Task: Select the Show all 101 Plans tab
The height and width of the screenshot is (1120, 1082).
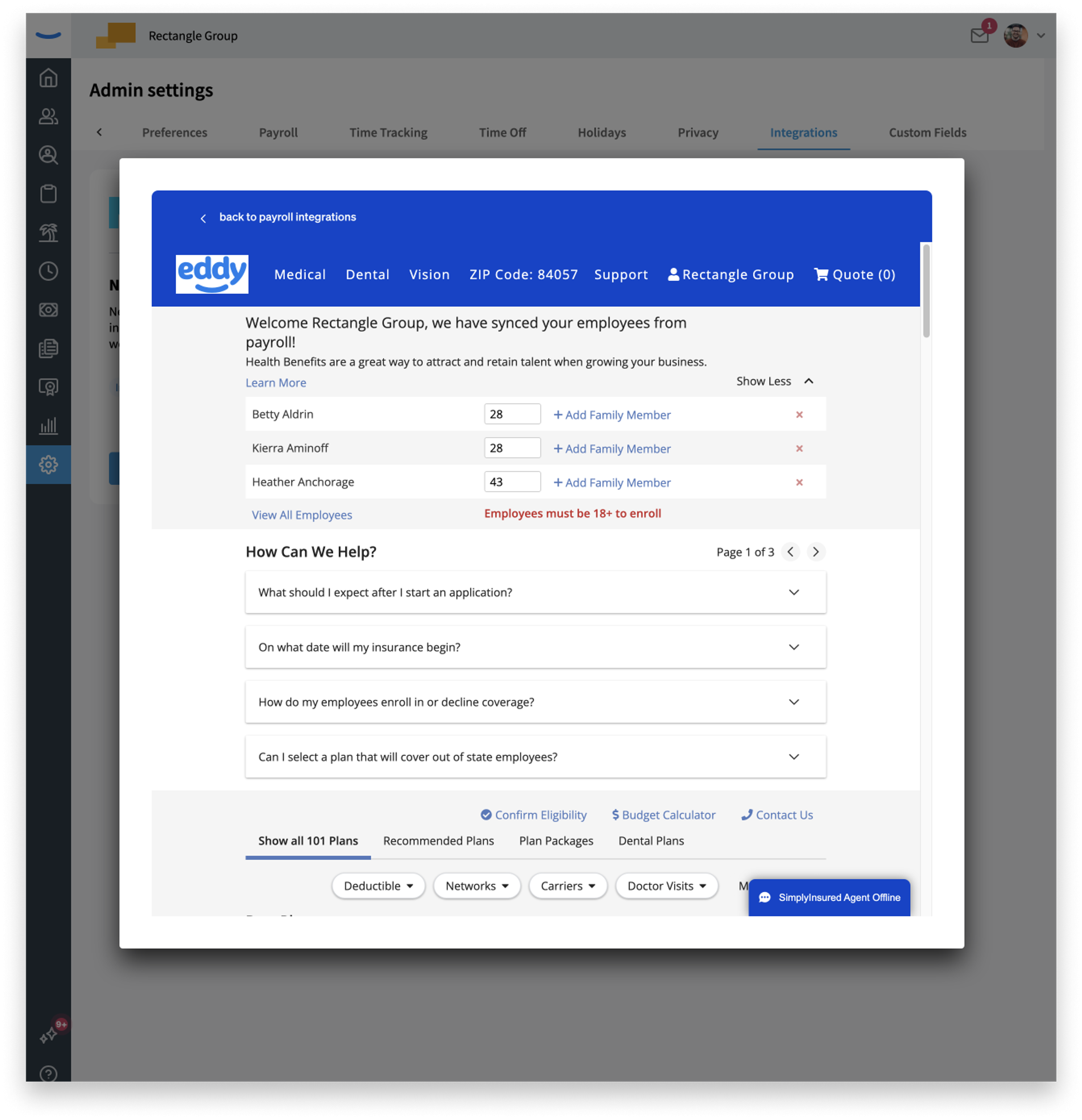Action: 308,841
